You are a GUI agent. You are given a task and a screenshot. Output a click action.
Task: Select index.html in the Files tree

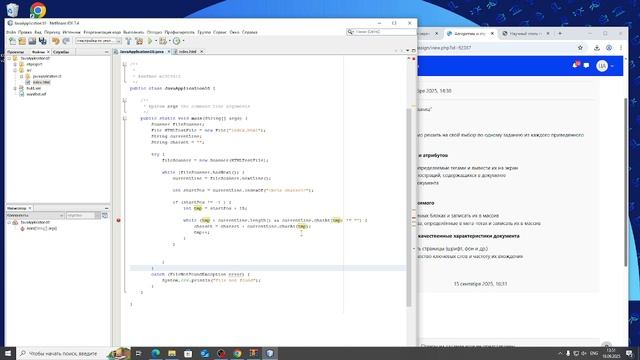pos(41,82)
